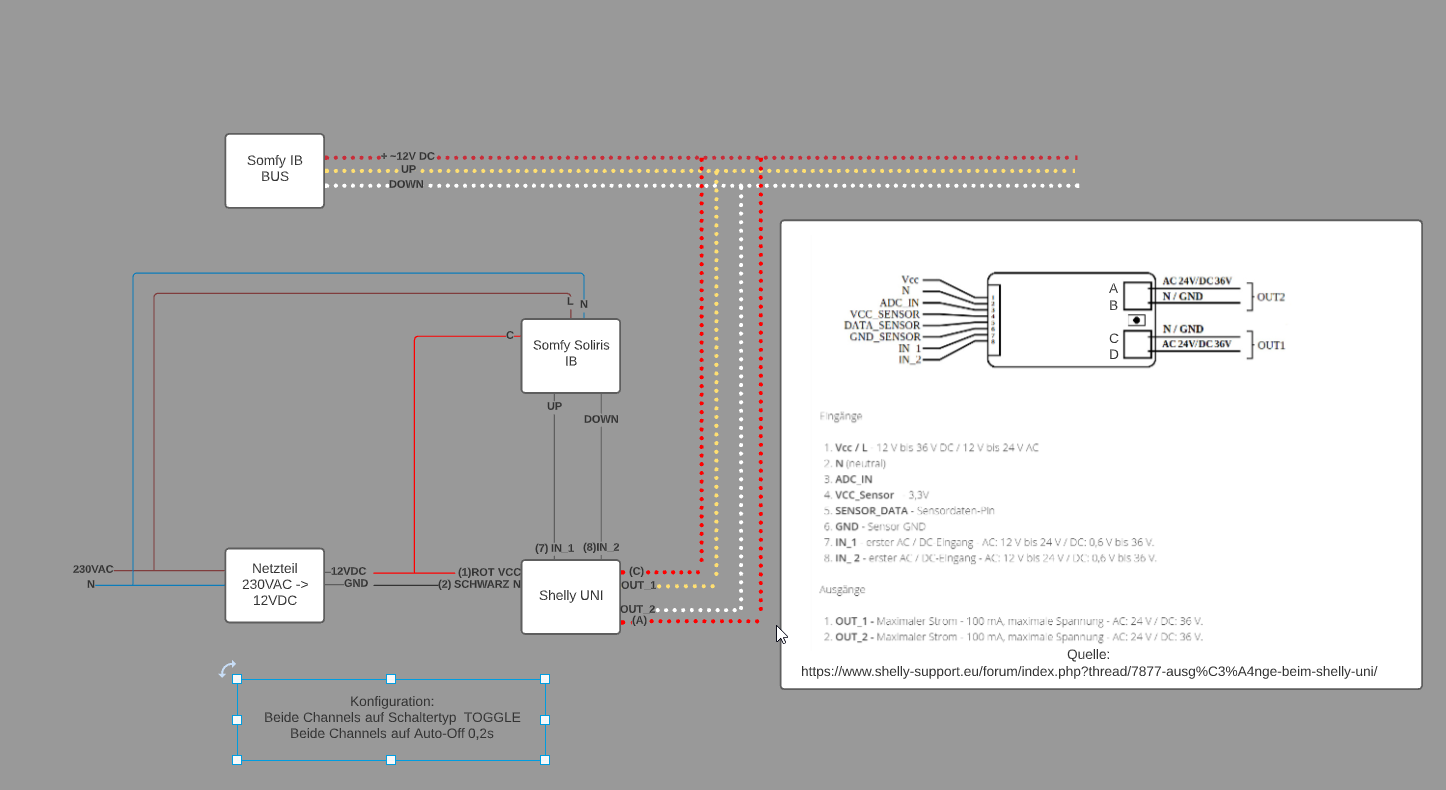Click the '+ ~12V DC' label on red bus line
The height and width of the screenshot is (790, 1446).
(408, 157)
